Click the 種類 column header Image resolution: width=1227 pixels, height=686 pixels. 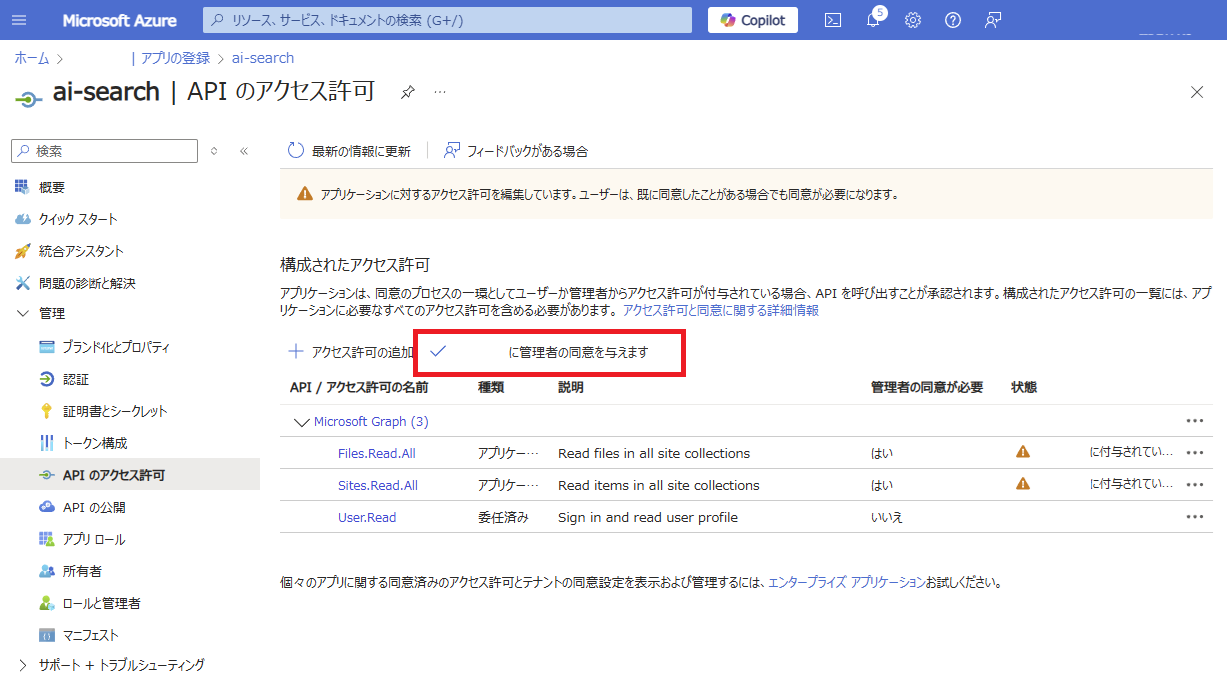tap(491, 387)
